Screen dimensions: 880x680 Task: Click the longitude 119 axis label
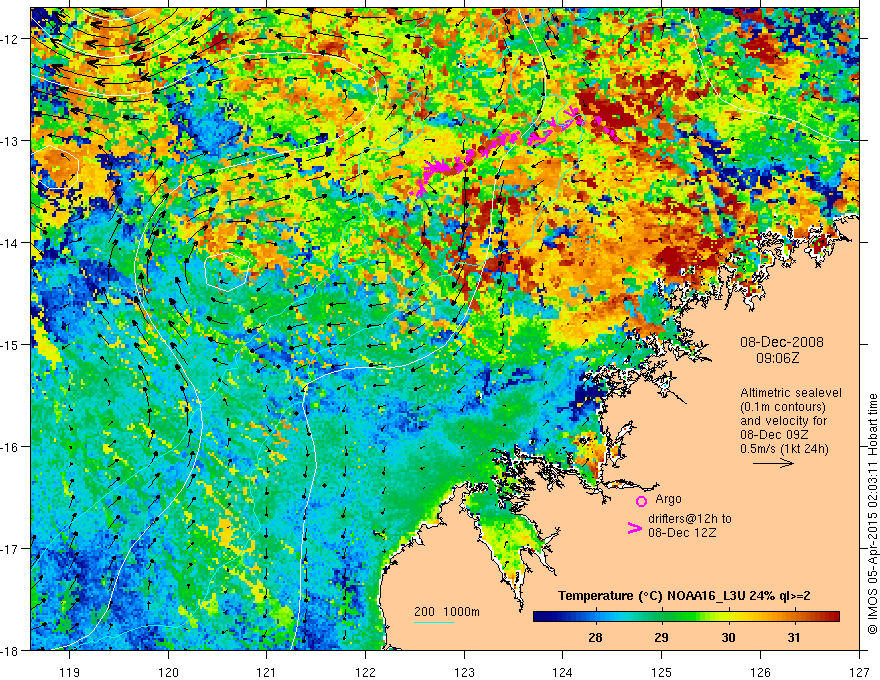pos(70,672)
